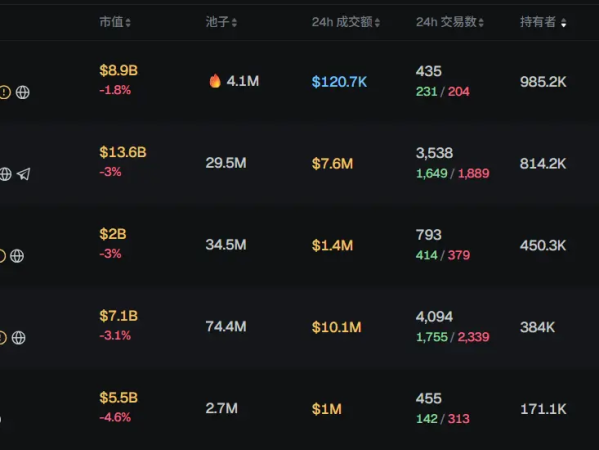599x450 pixels.
Task: Click the -3.1% change value
Action: coord(115,335)
